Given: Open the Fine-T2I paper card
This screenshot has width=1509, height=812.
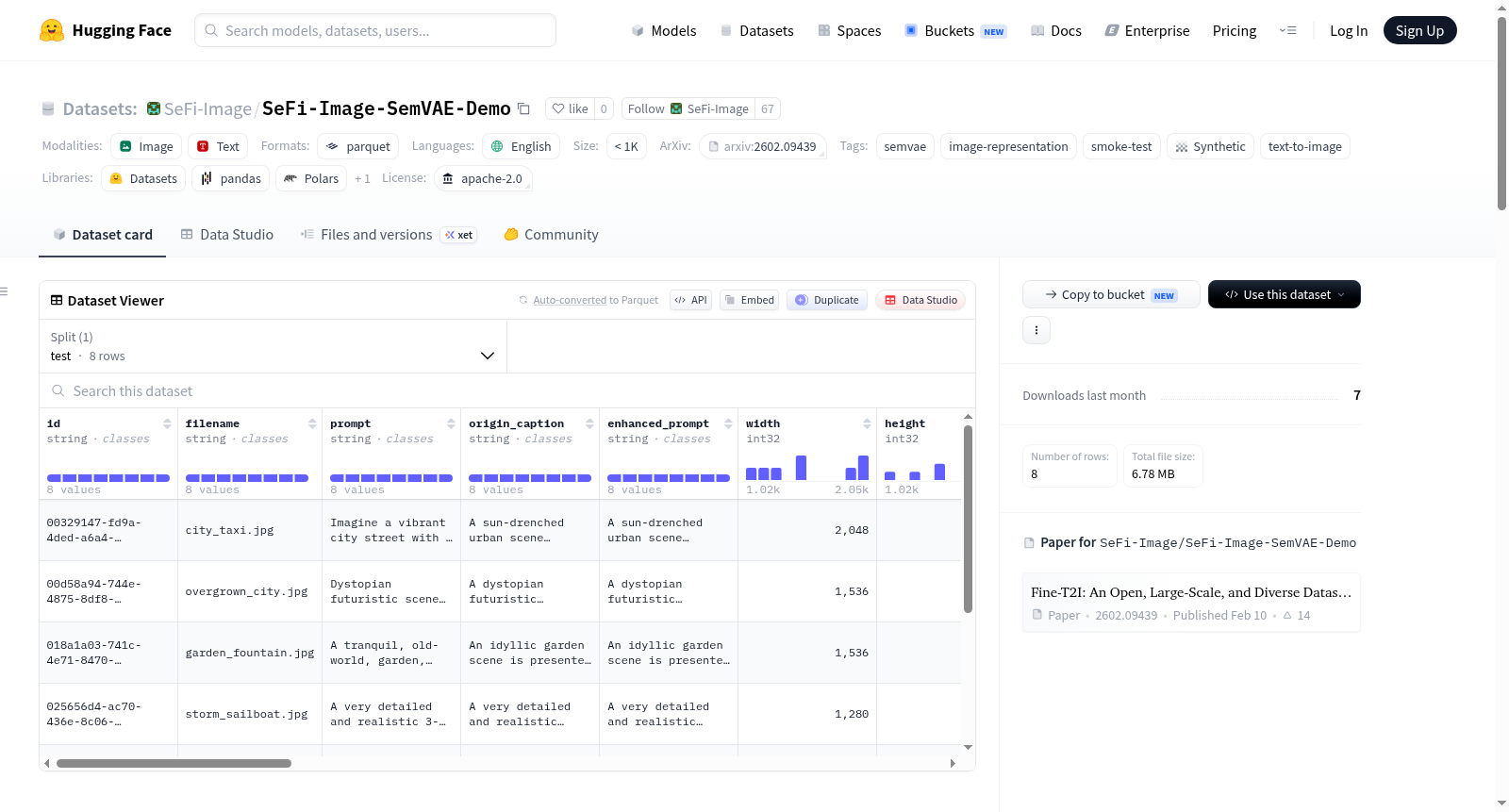Looking at the screenshot, I should pos(1191,602).
